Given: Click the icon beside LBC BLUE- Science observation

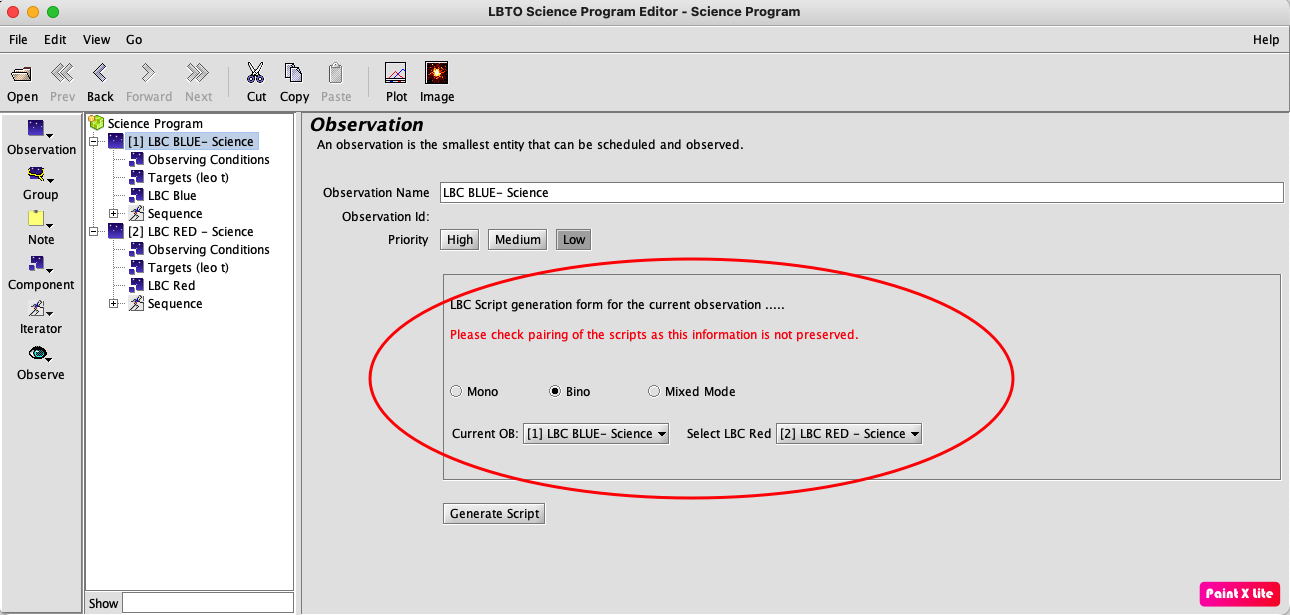Looking at the screenshot, I should [x=116, y=141].
